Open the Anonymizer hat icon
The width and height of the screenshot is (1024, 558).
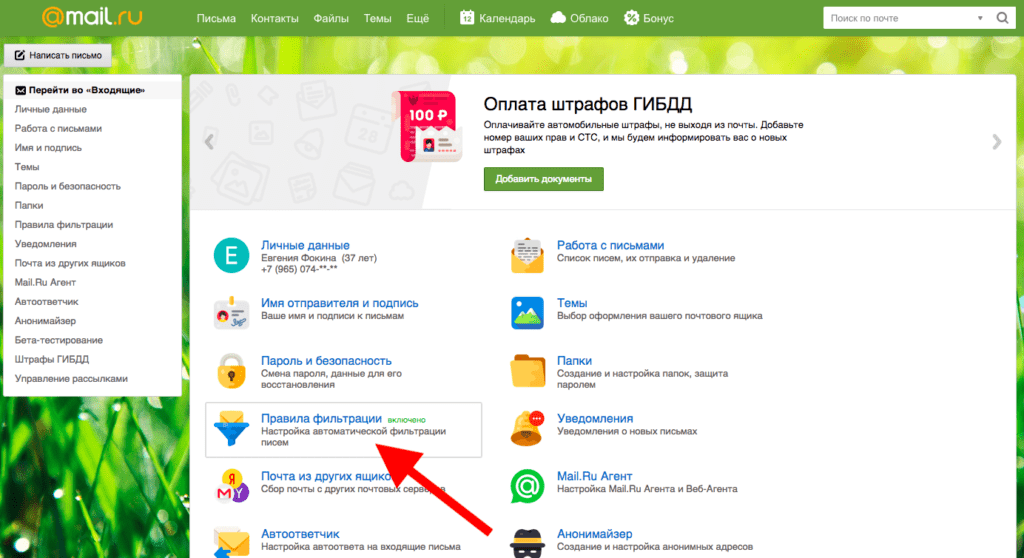(527, 542)
